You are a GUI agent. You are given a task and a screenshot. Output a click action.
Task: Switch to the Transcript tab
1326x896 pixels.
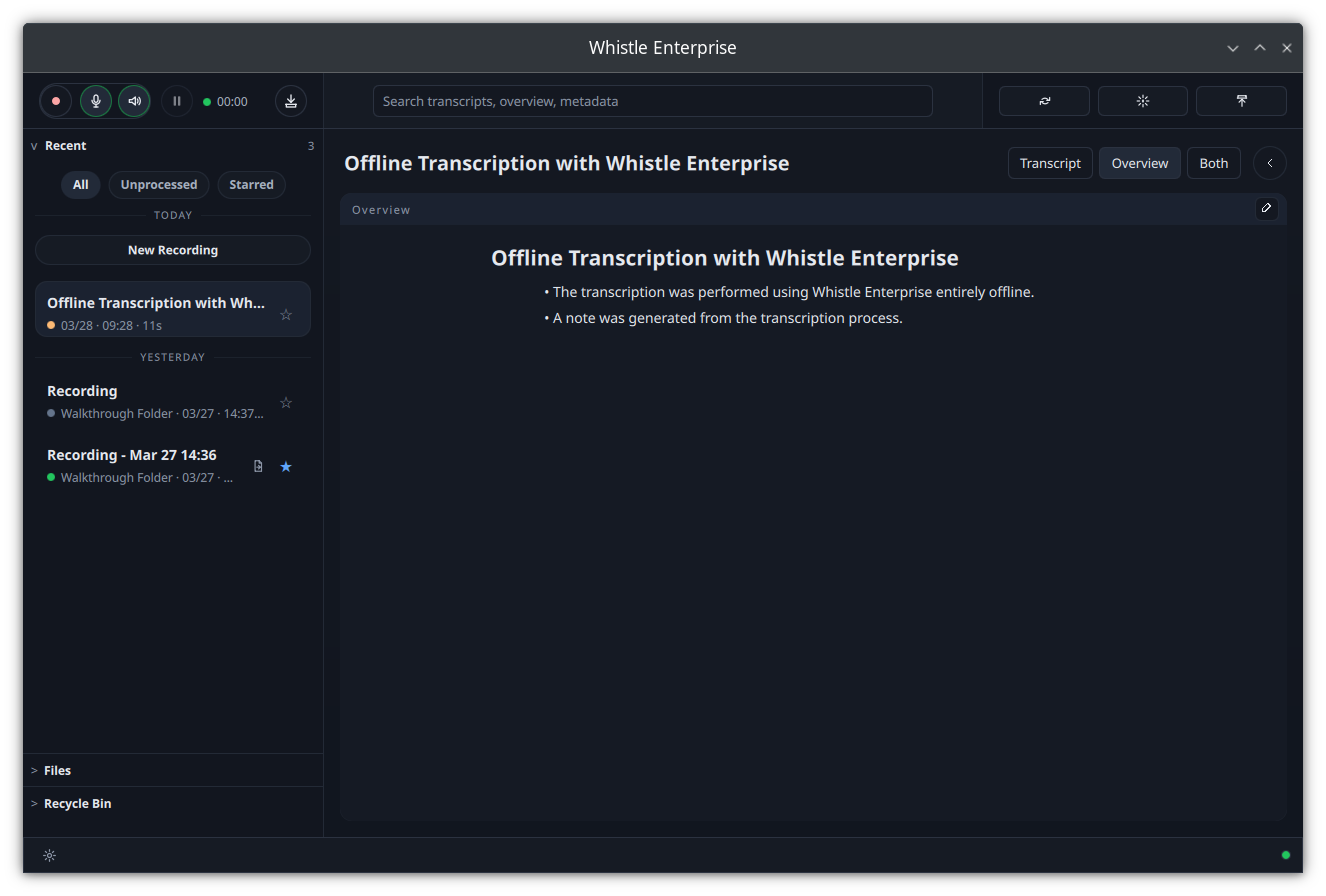pos(1050,162)
